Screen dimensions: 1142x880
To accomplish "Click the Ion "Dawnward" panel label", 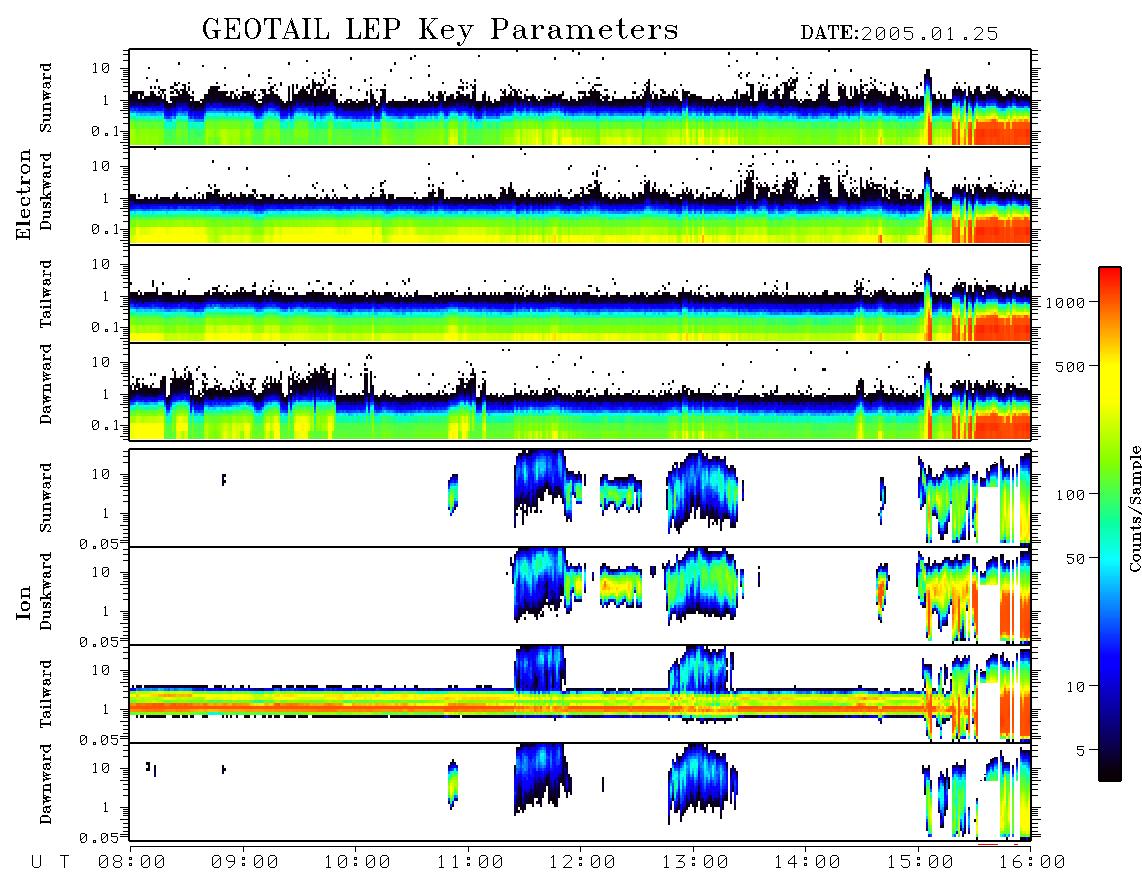I will 46,784.
